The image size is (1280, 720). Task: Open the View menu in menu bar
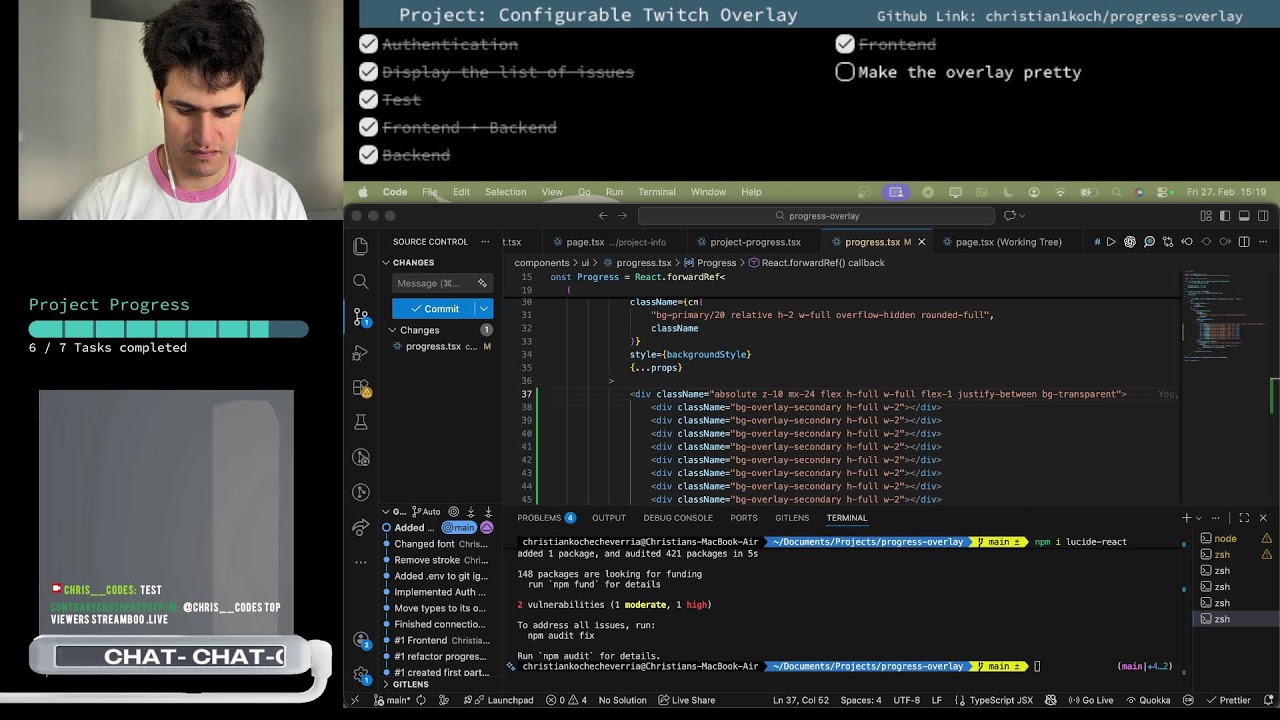point(552,192)
